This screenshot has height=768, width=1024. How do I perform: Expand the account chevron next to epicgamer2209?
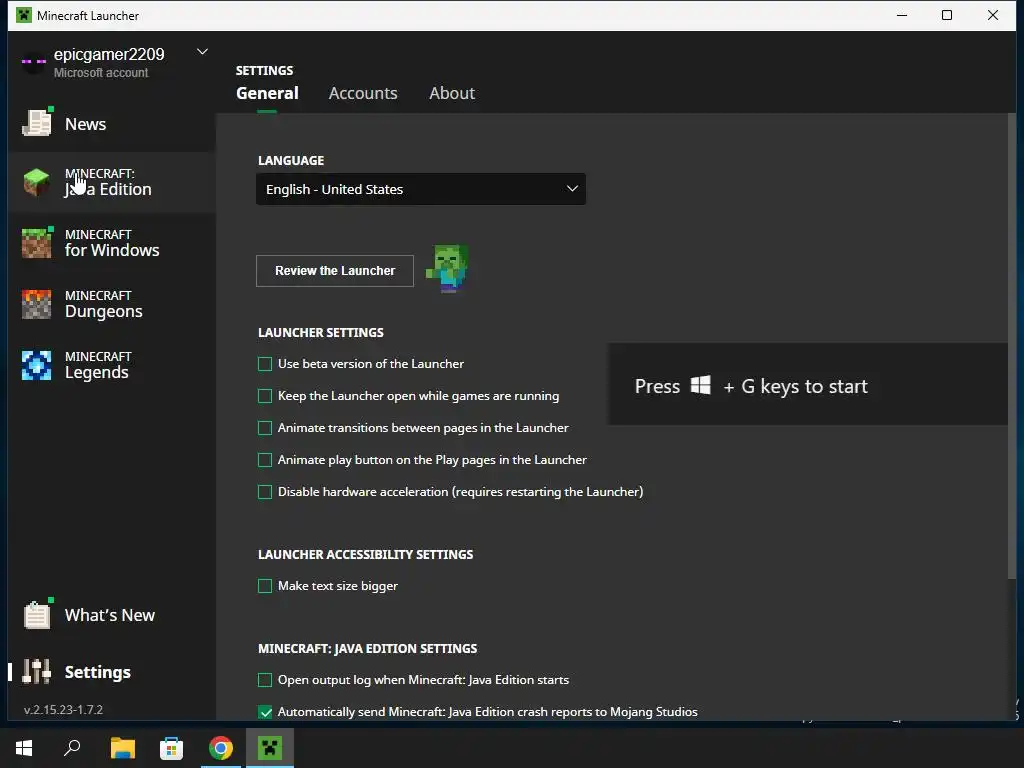[x=202, y=52]
